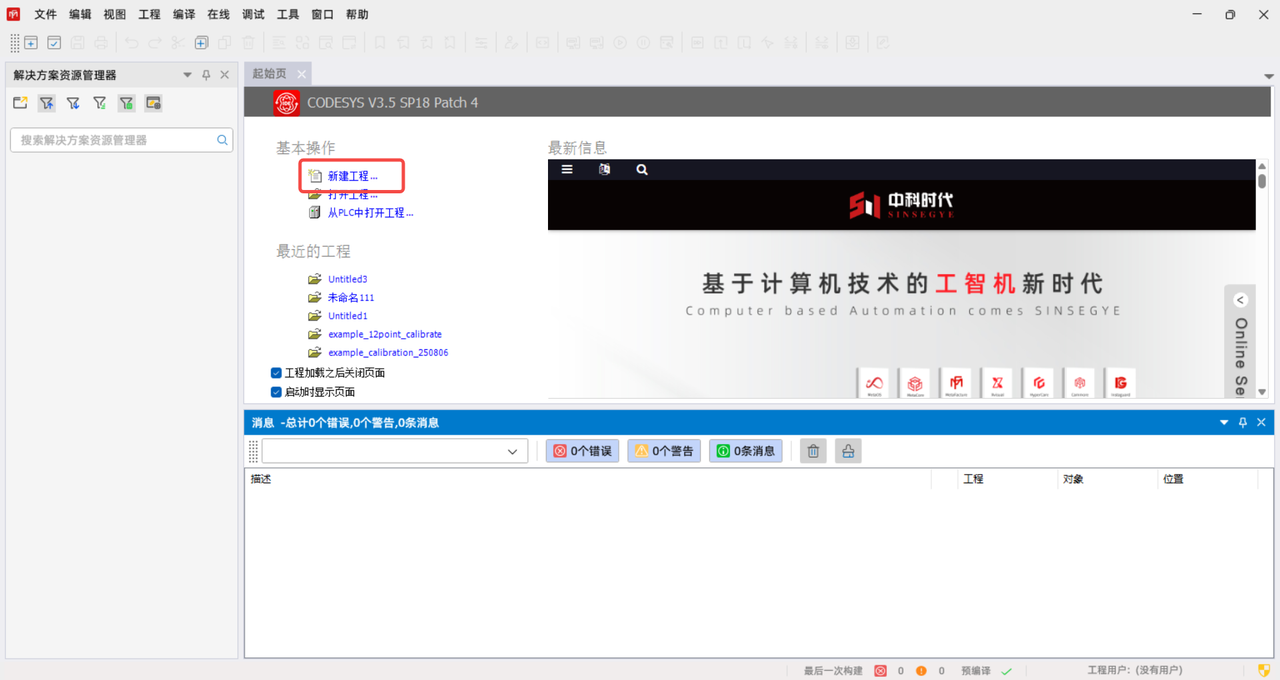The image size is (1280, 680).
Task: Click the solution explorer search field
Action: [x=121, y=140]
